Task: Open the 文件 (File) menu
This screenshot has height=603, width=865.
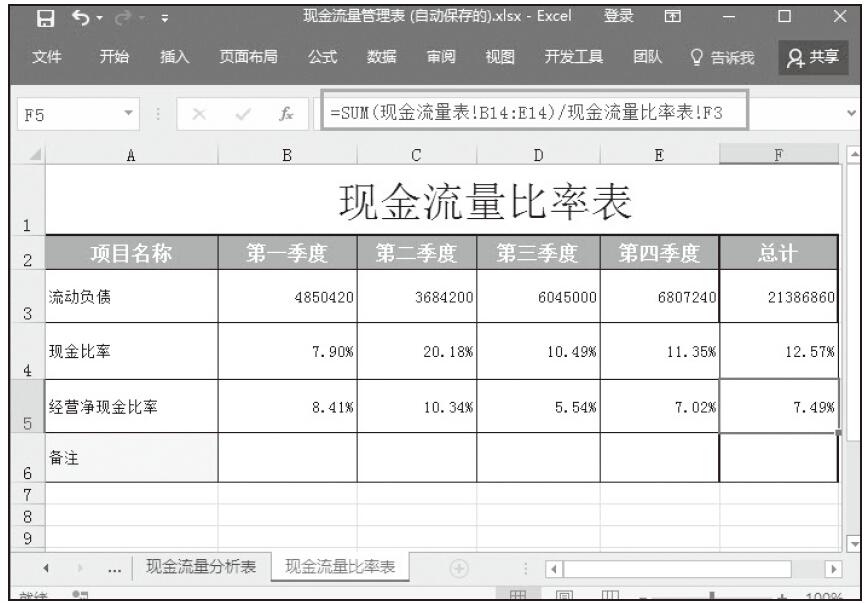Action: tap(47, 58)
